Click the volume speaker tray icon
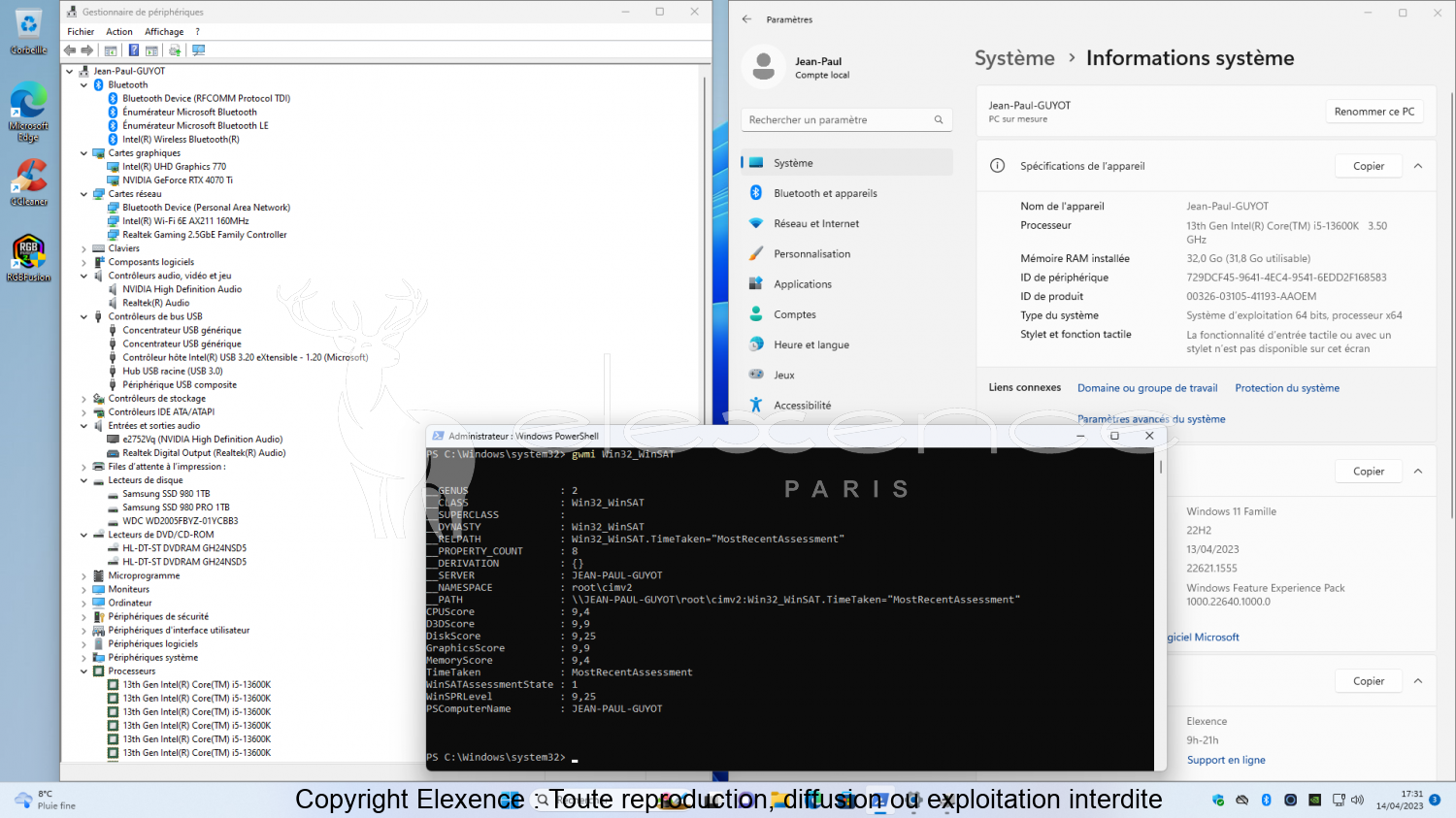This screenshot has width=1456, height=818. pyautogui.click(x=1357, y=801)
